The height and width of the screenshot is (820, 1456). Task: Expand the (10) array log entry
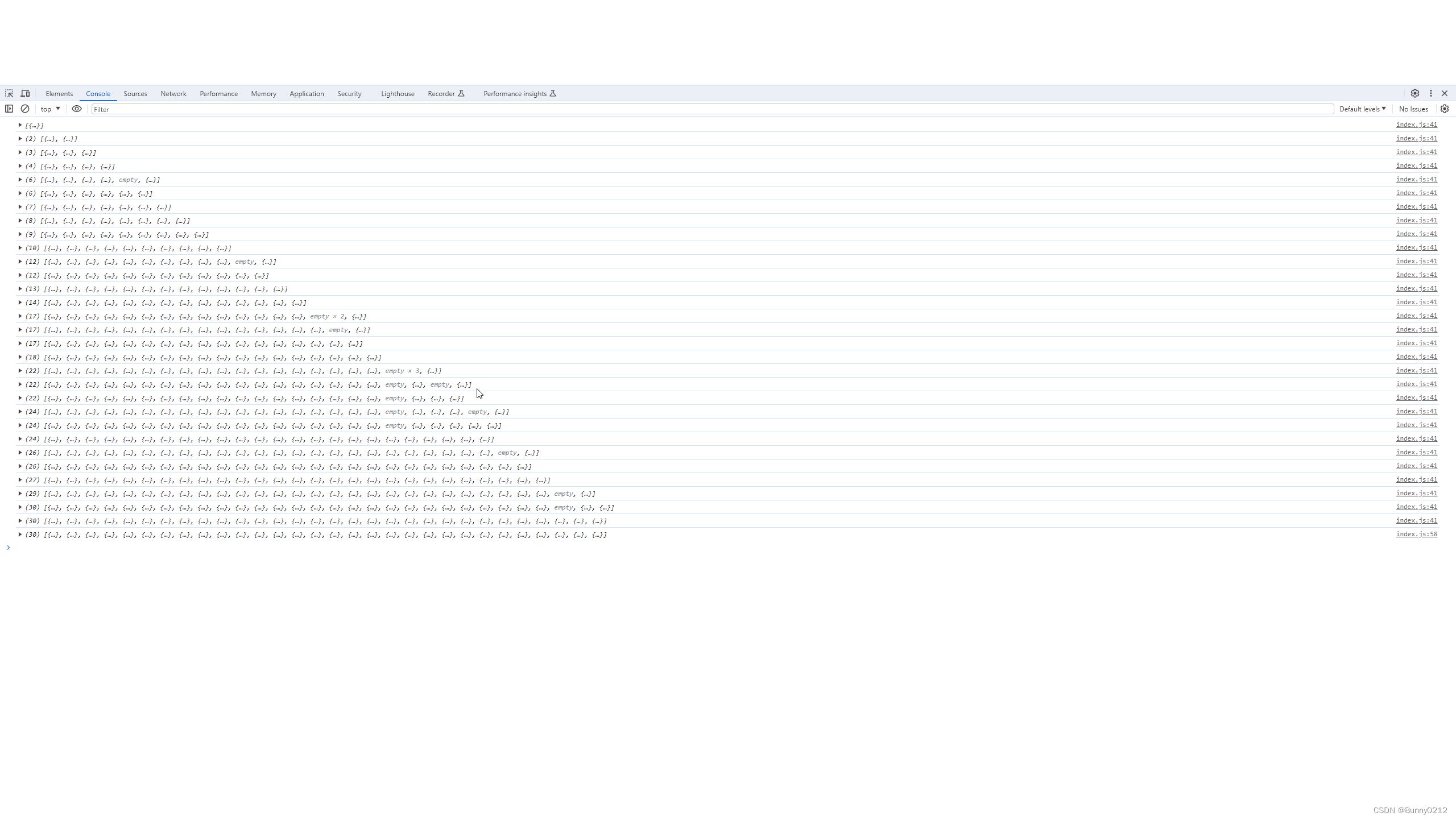point(20,248)
